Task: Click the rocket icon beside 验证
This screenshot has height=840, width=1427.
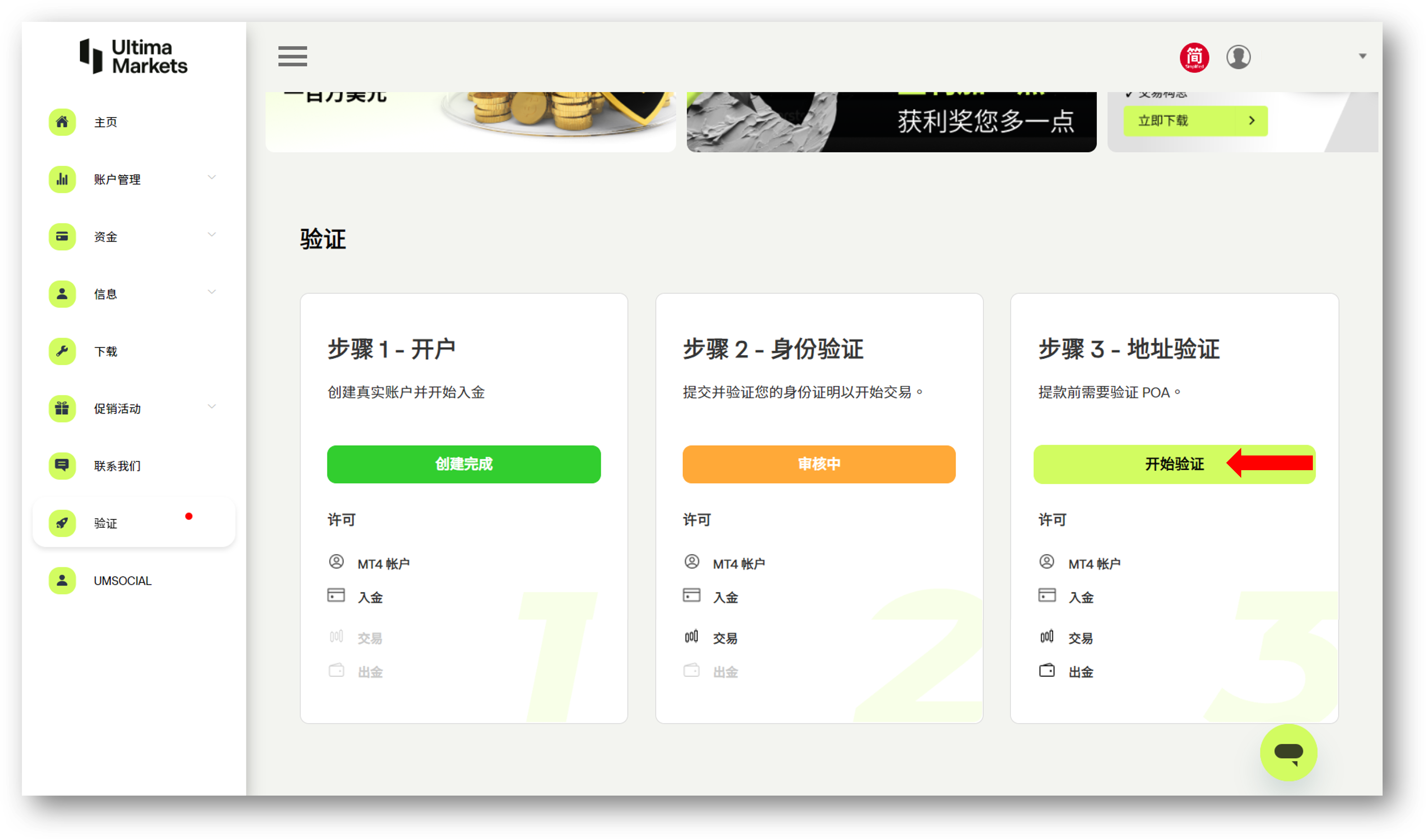Action: (x=62, y=522)
